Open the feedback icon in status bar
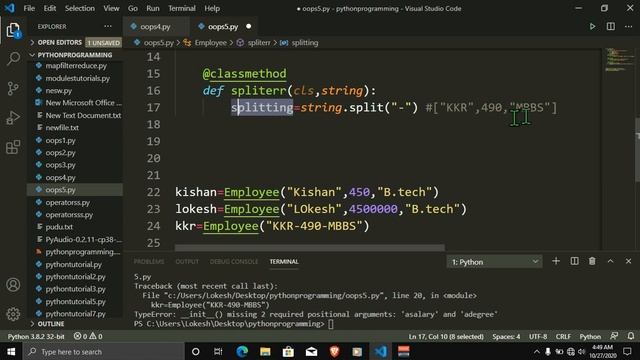The image size is (640, 360). coord(614,336)
